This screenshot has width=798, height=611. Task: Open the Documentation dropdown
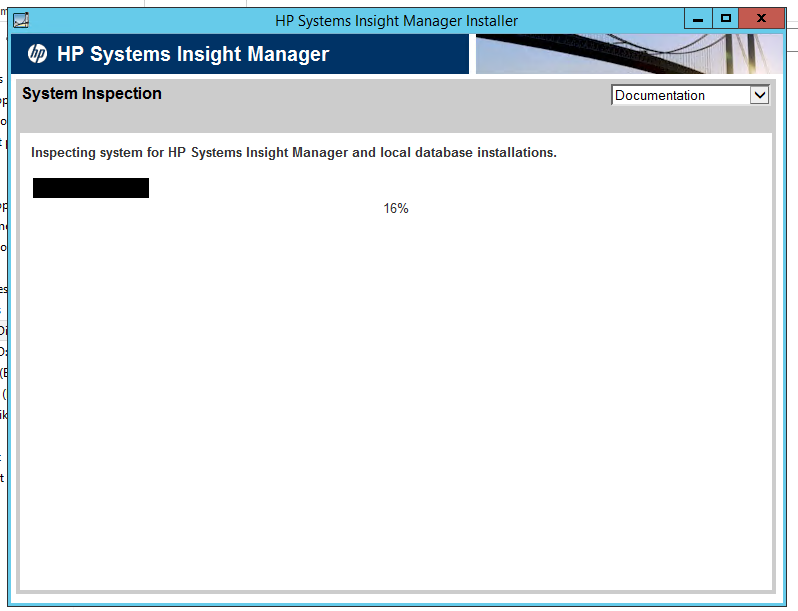pos(690,95)
